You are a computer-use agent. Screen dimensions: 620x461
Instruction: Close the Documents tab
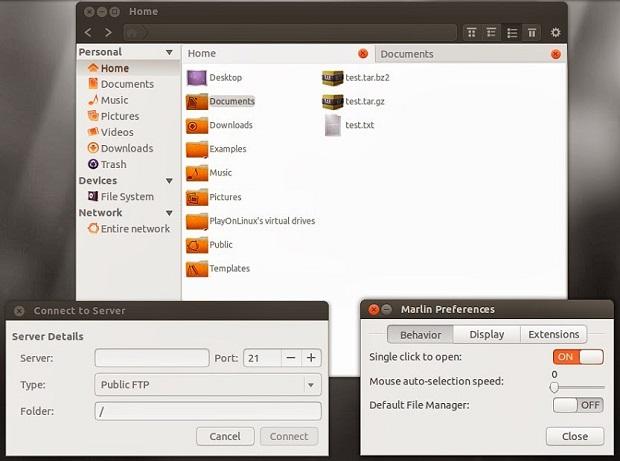coord(556,54)
